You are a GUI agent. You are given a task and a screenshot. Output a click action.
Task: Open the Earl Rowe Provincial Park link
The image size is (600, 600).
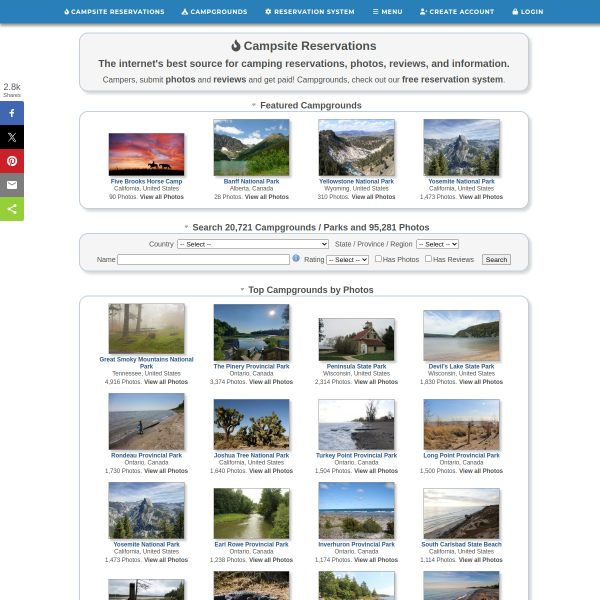(251, 544)
